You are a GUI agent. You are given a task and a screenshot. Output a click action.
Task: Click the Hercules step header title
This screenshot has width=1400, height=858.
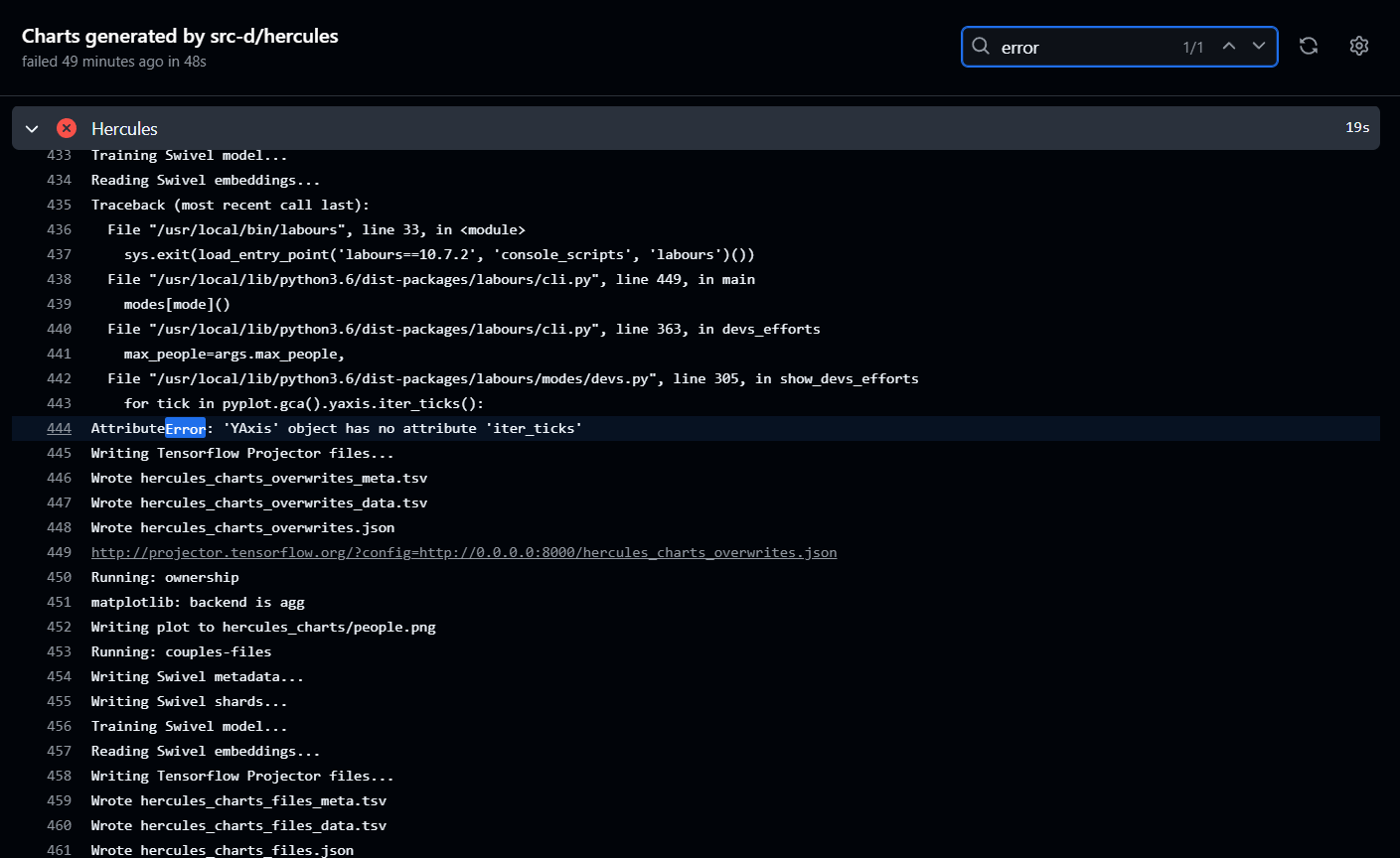124,129
